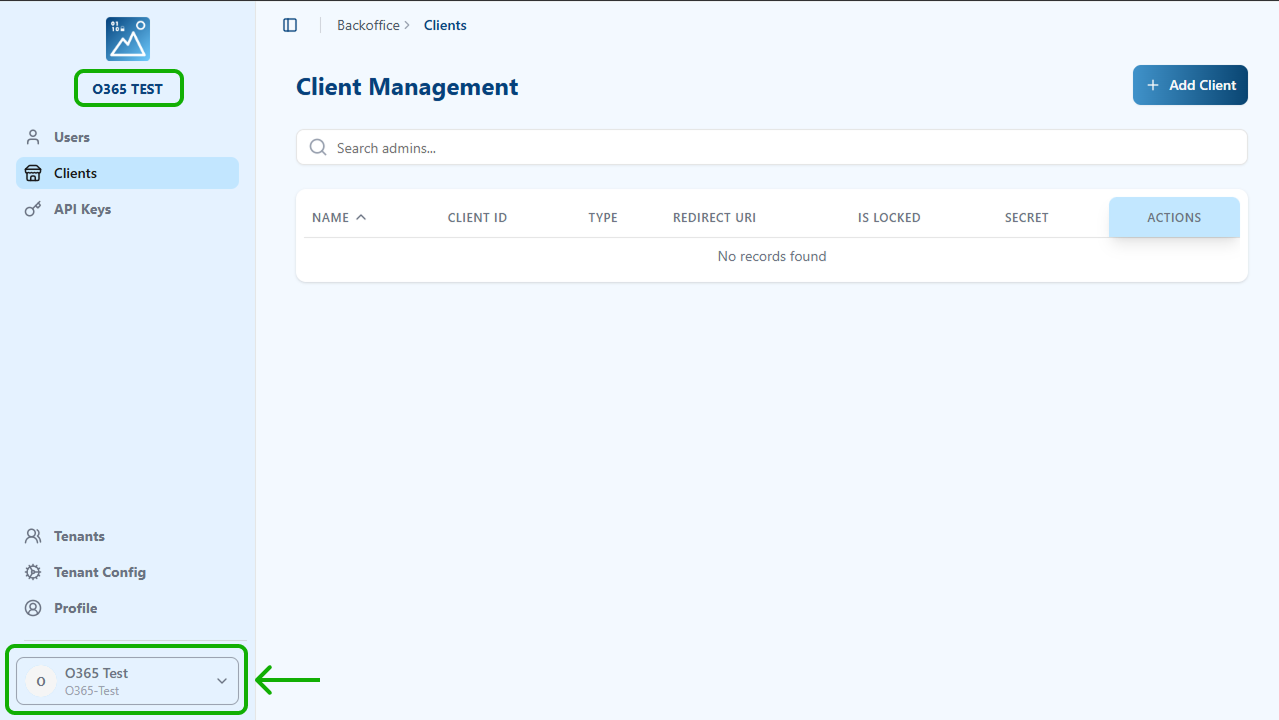This screenshot has height=720, width=1279.
Task: Click the Tenant Config gear icon
Action: (x=33, y=572)
